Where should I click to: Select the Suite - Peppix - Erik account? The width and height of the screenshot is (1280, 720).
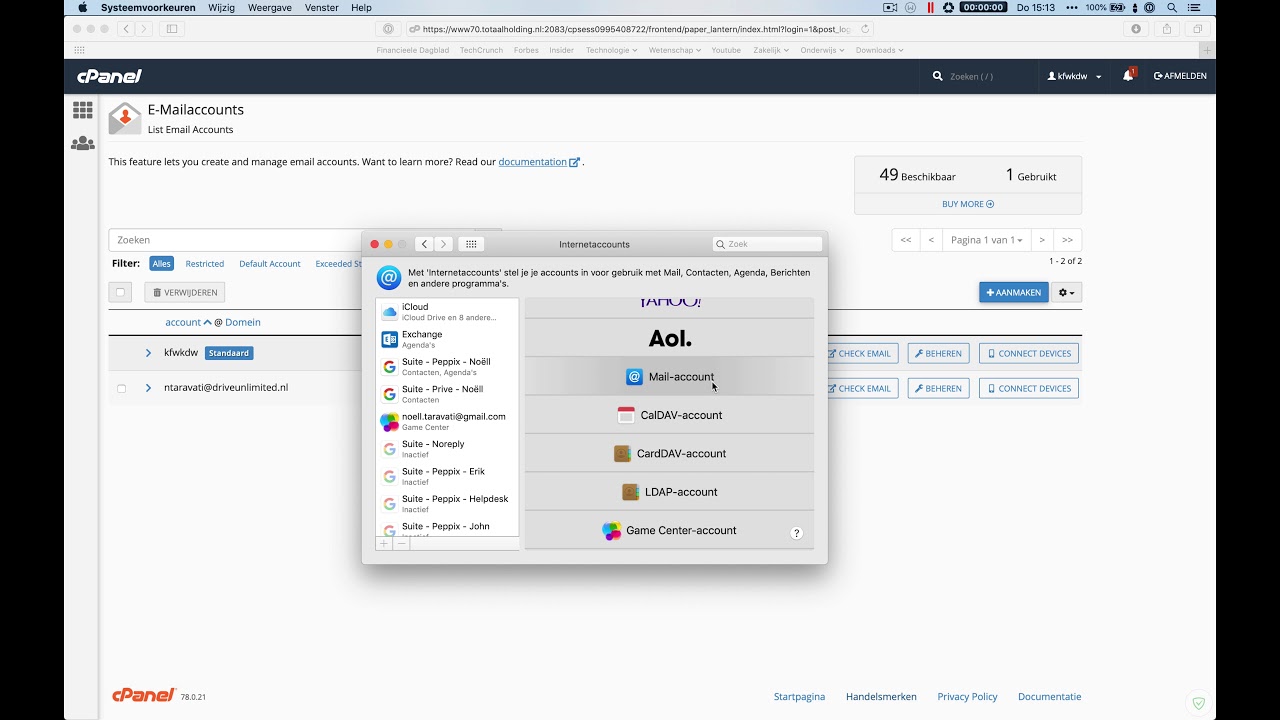(447, 476)
